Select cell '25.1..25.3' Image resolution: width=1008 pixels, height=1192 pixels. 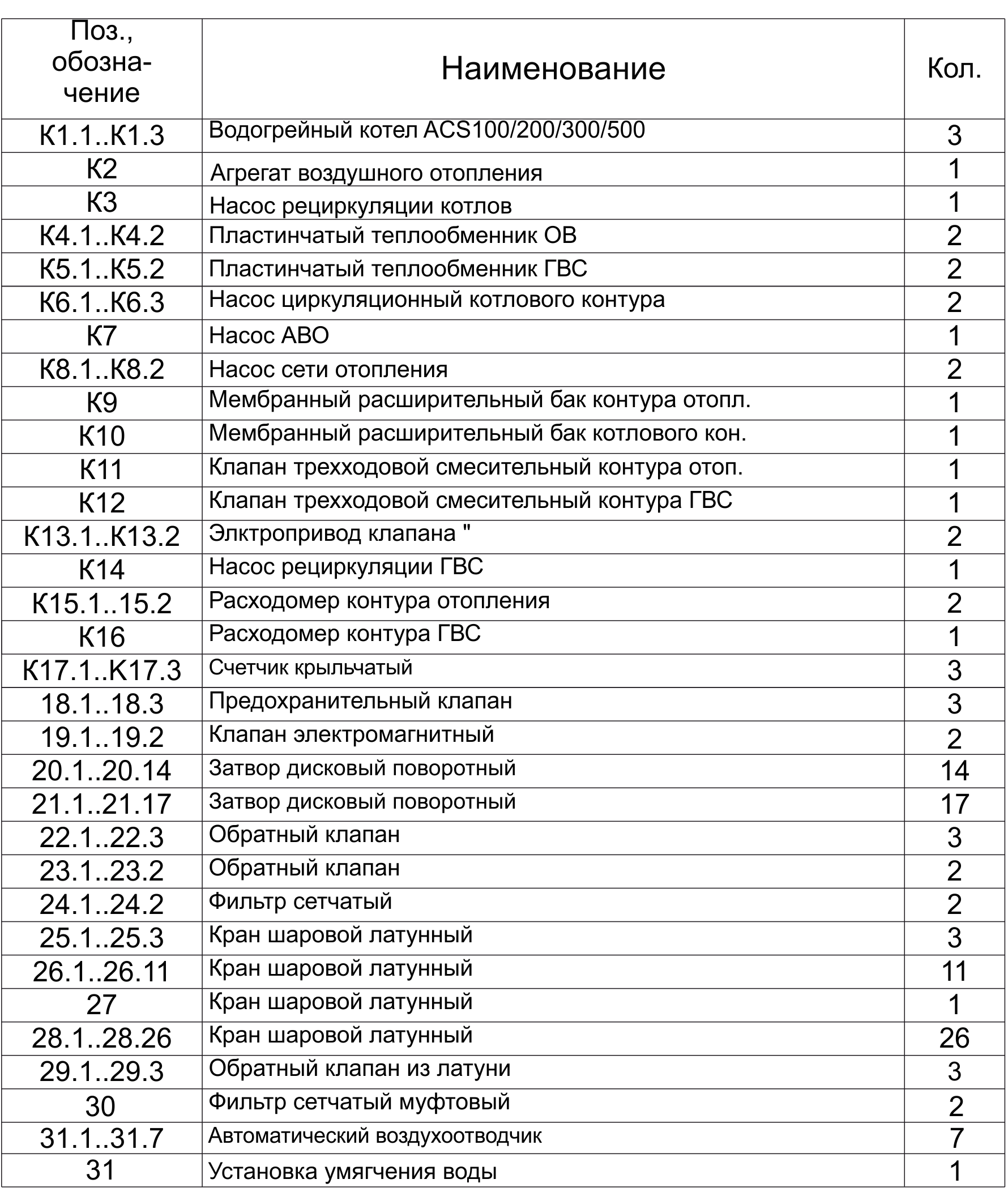click(x=102, y=938)
